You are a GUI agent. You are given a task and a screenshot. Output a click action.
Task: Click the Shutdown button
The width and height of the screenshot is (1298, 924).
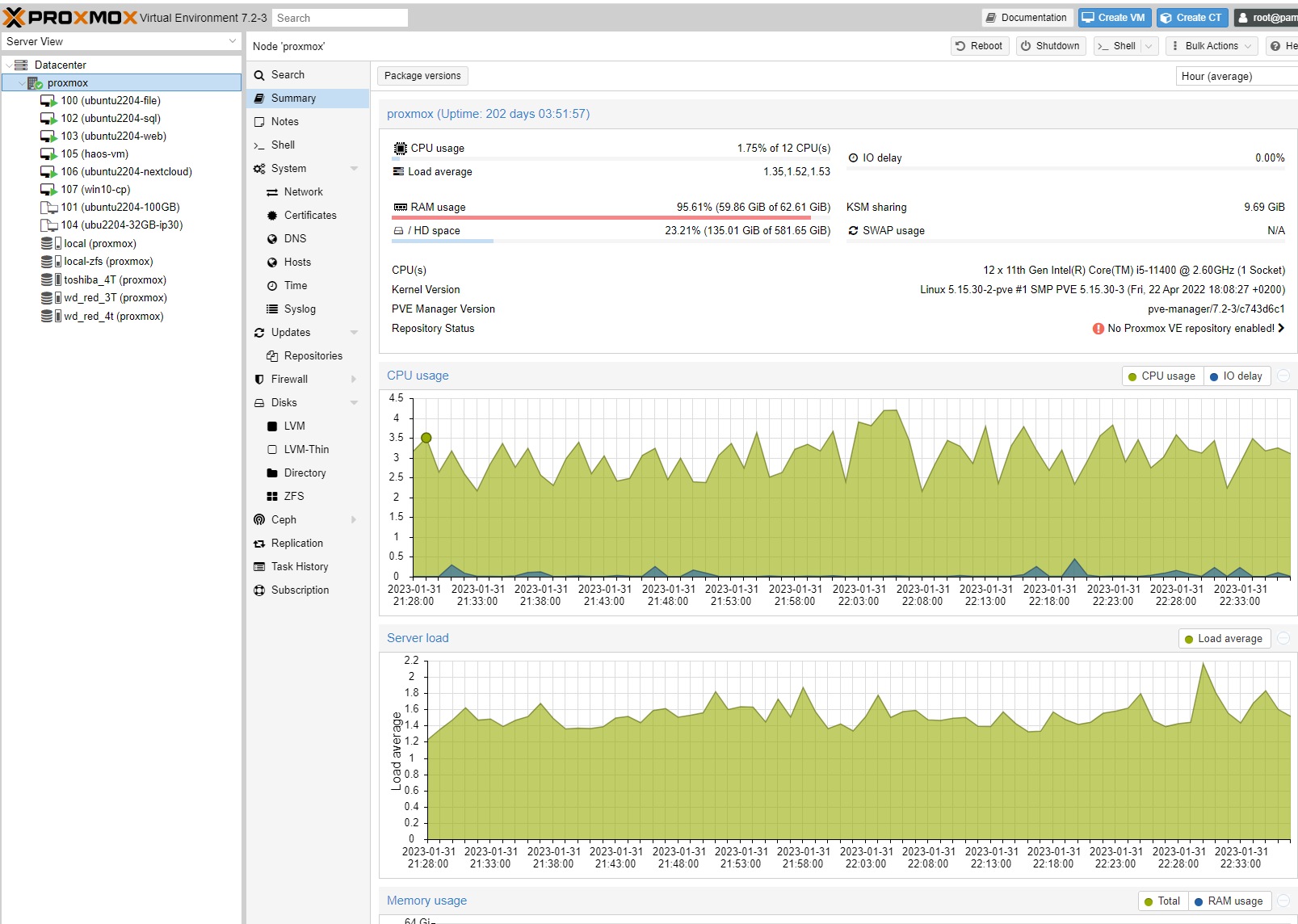pos(1050,46)
